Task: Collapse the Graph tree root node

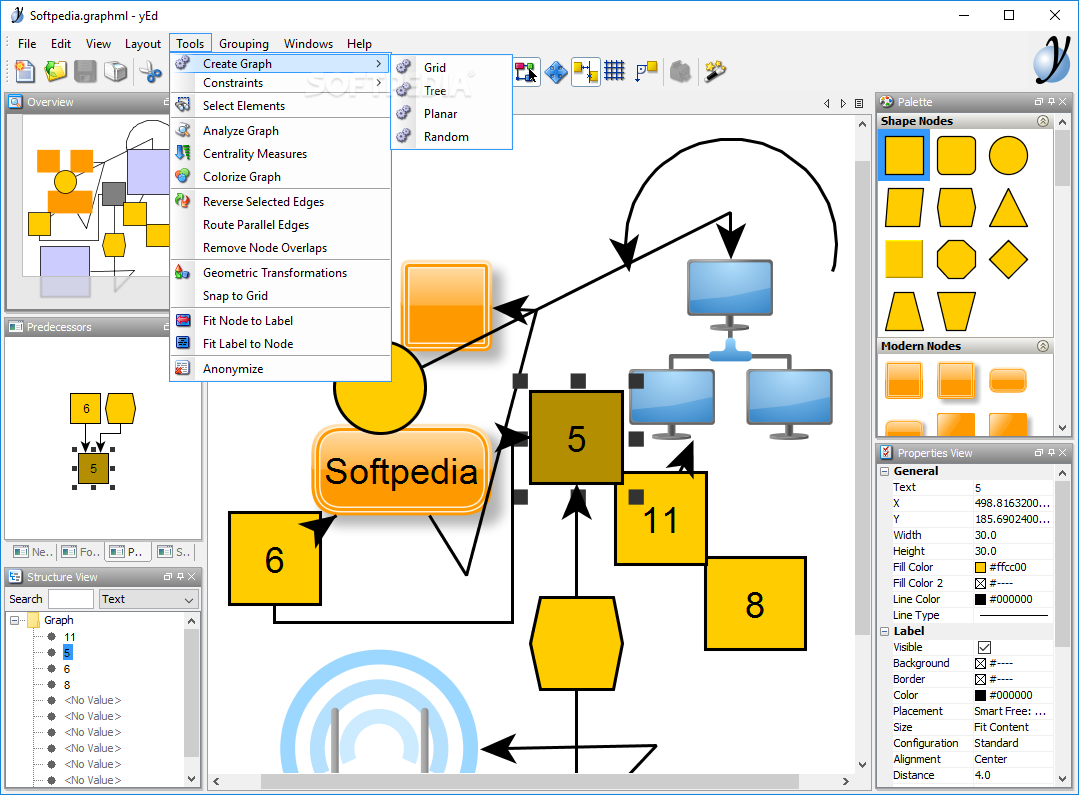Action: tap(14, 620)
